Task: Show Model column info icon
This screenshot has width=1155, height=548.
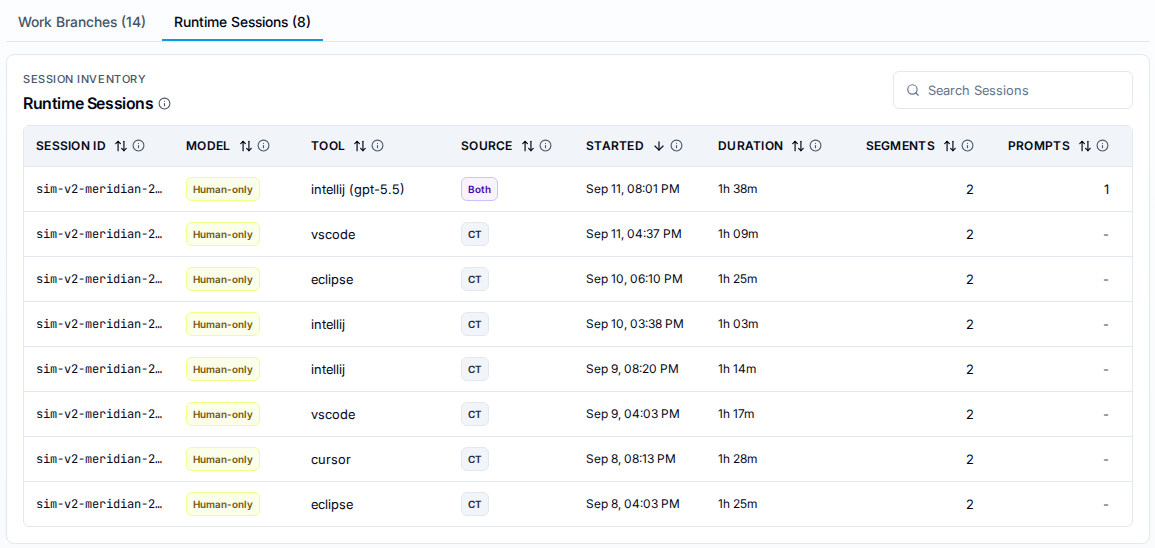Action: 264,146
